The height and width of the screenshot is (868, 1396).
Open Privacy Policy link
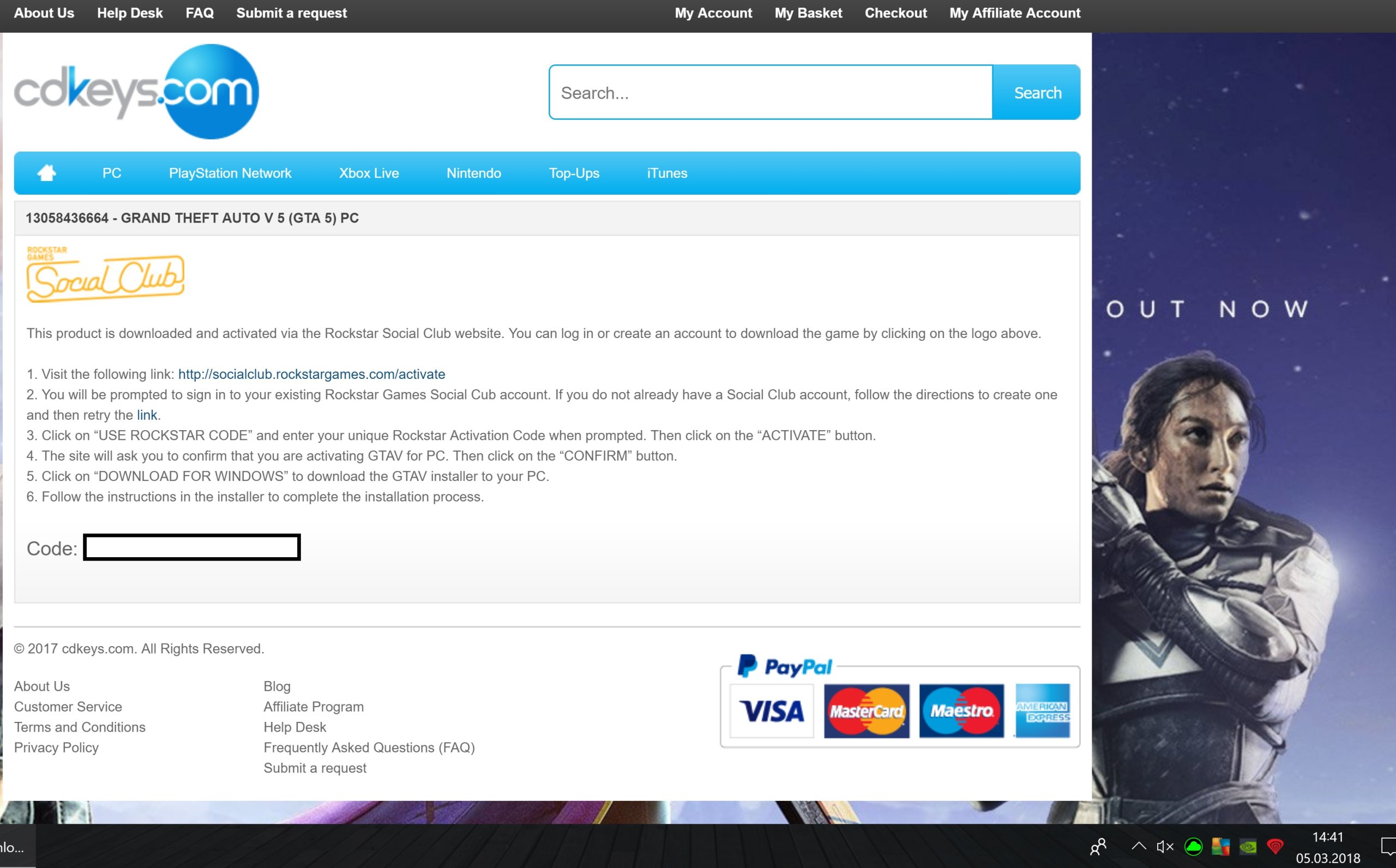click(56, 748)
